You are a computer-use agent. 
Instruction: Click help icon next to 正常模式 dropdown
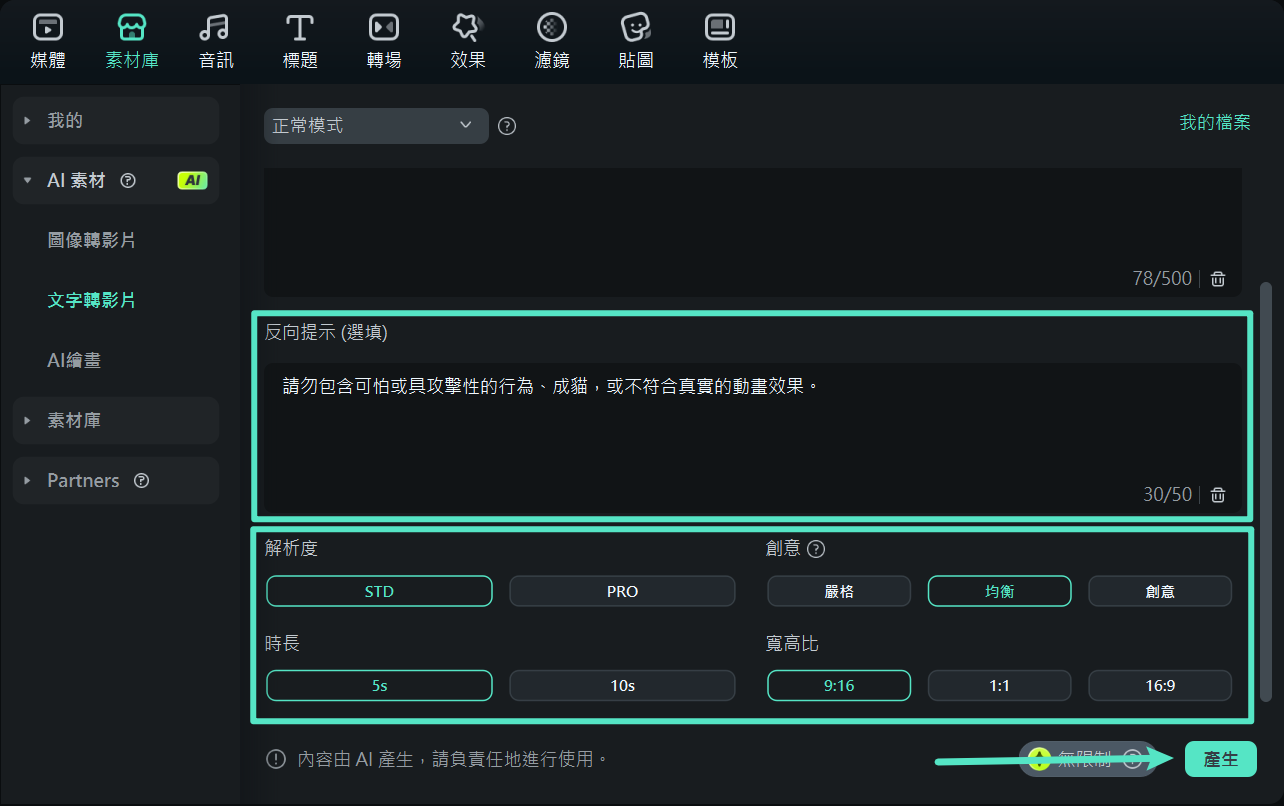507,126
